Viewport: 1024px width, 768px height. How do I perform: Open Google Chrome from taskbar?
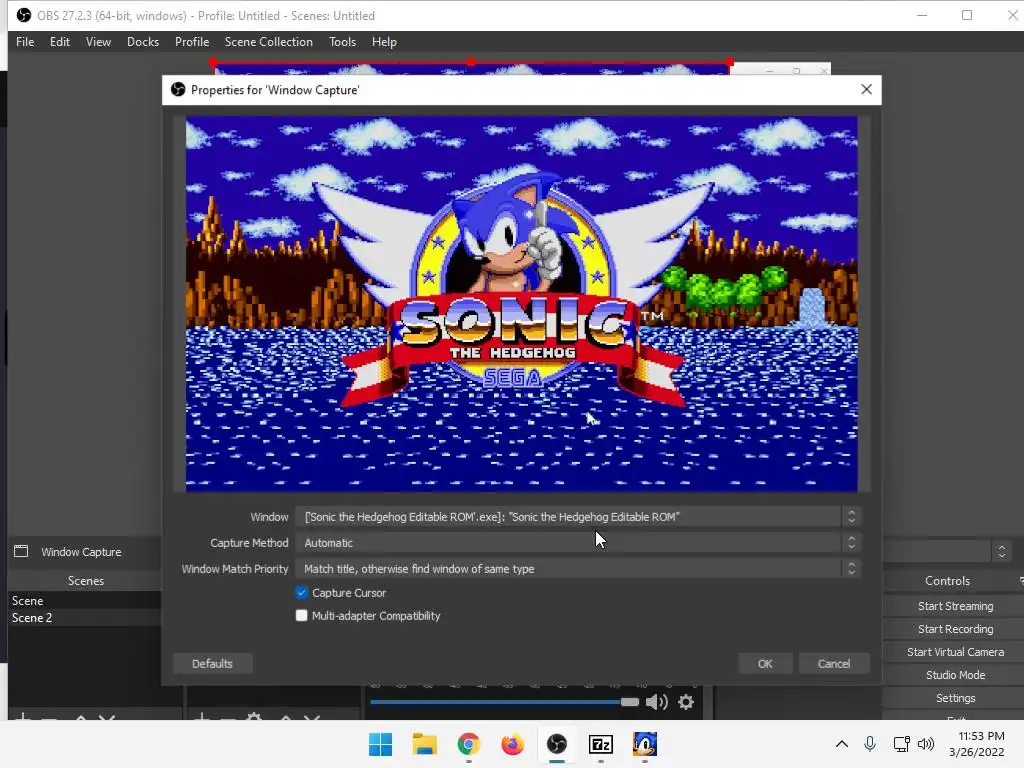pos(468,744)
